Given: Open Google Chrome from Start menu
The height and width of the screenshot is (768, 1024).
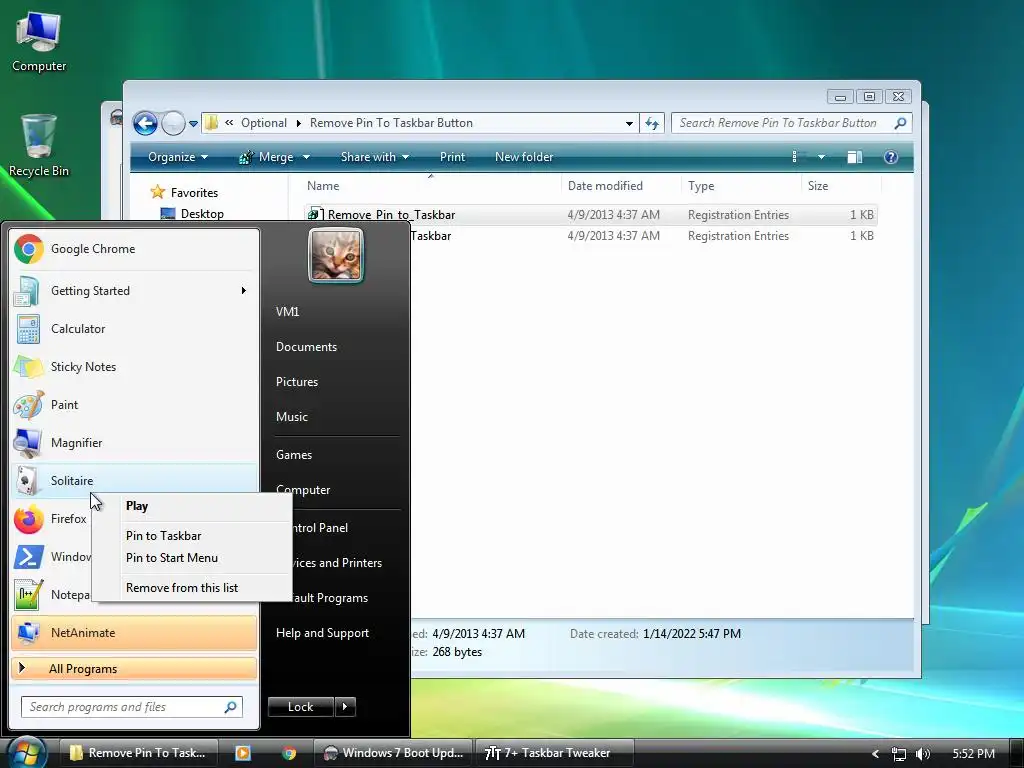Looking at the screenshot, I should [134, 249].
